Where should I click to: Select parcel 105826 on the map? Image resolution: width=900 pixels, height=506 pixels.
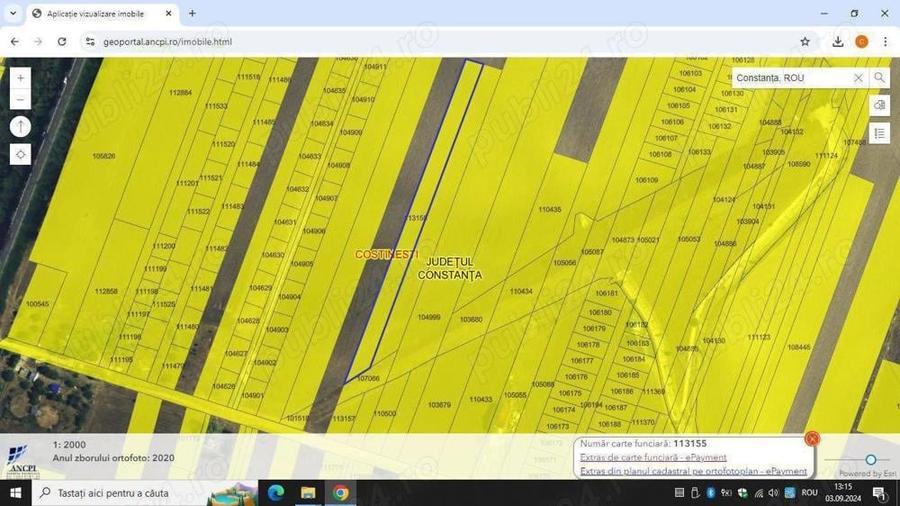pyautogui.click(x=103, y=156)
